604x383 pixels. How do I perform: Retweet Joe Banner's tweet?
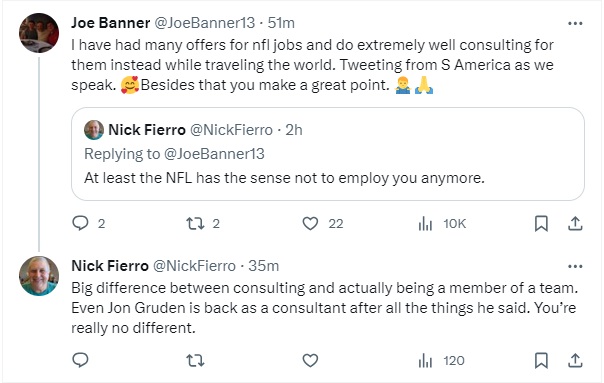tap(195, 223)
